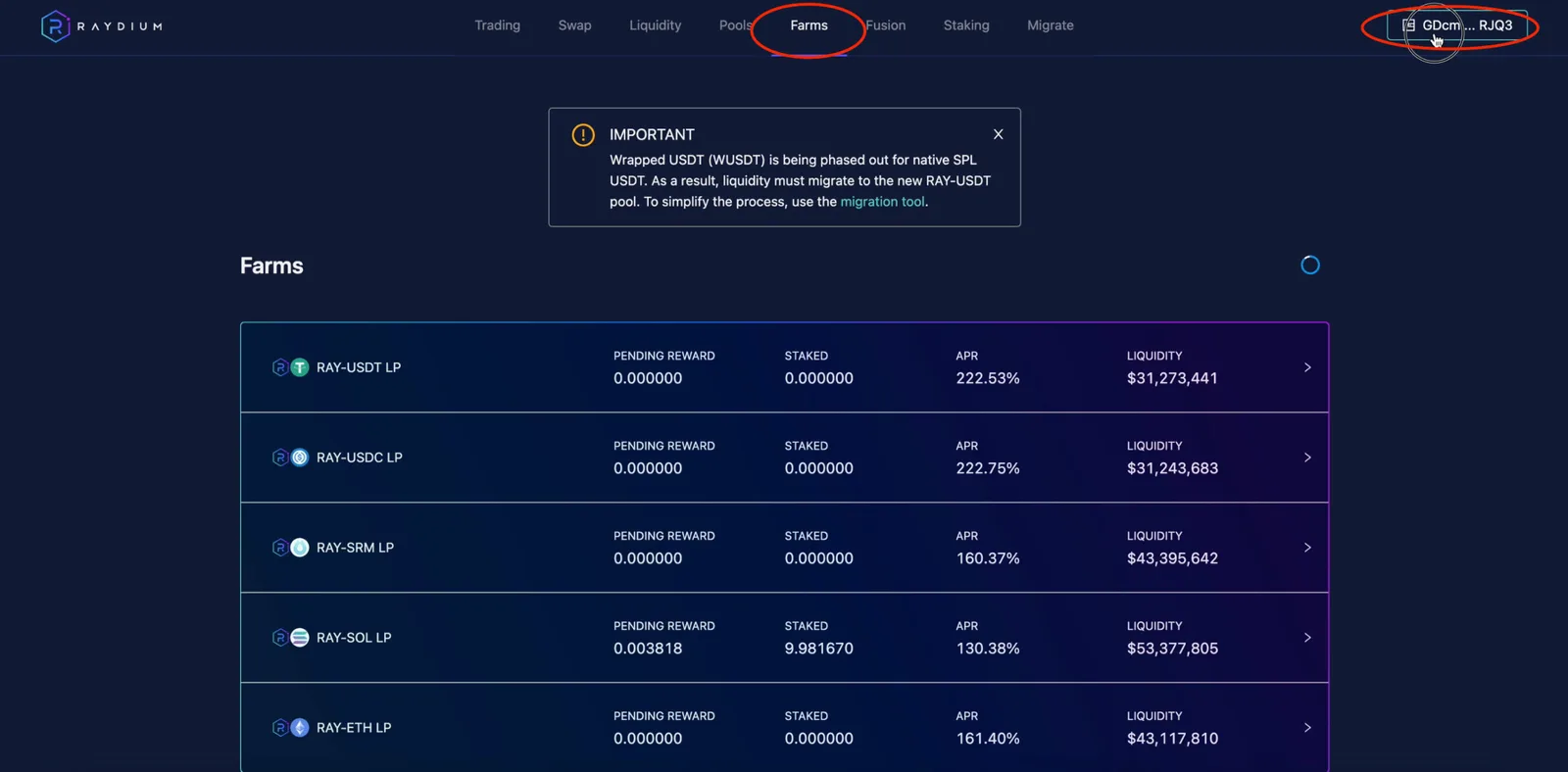Click the RAY icon in RAY-ETH row
1568x772 pixels.
point(280,728)
